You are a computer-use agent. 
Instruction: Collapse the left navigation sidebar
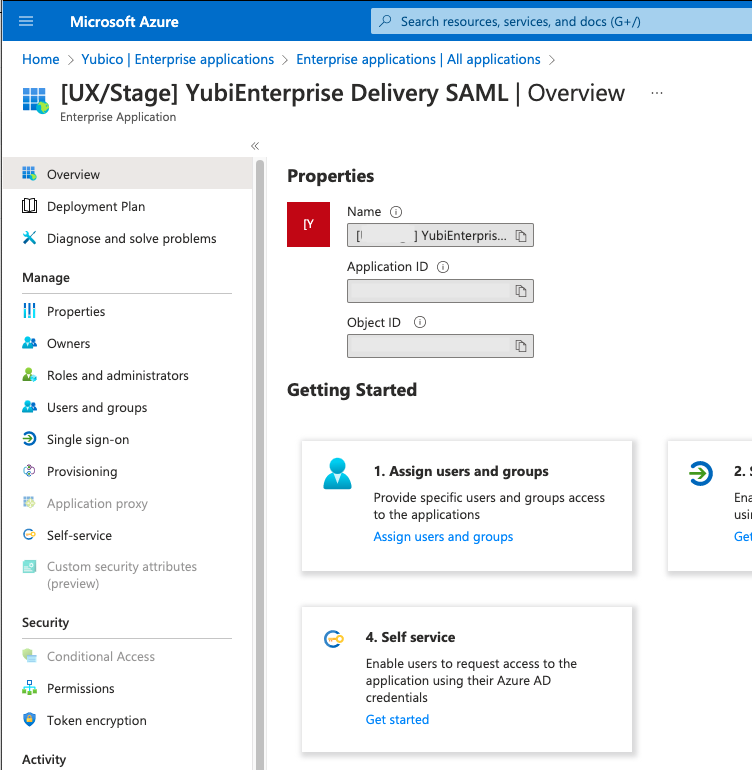[x=255, y=146]
